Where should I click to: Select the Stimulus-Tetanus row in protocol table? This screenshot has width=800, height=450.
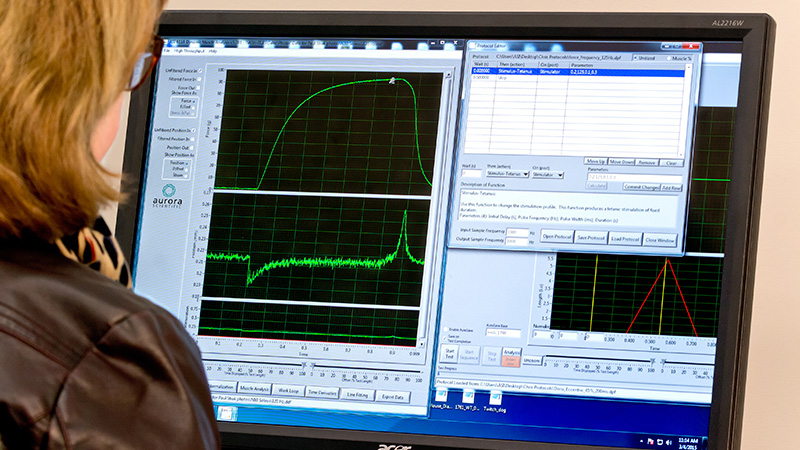[578, 72]
